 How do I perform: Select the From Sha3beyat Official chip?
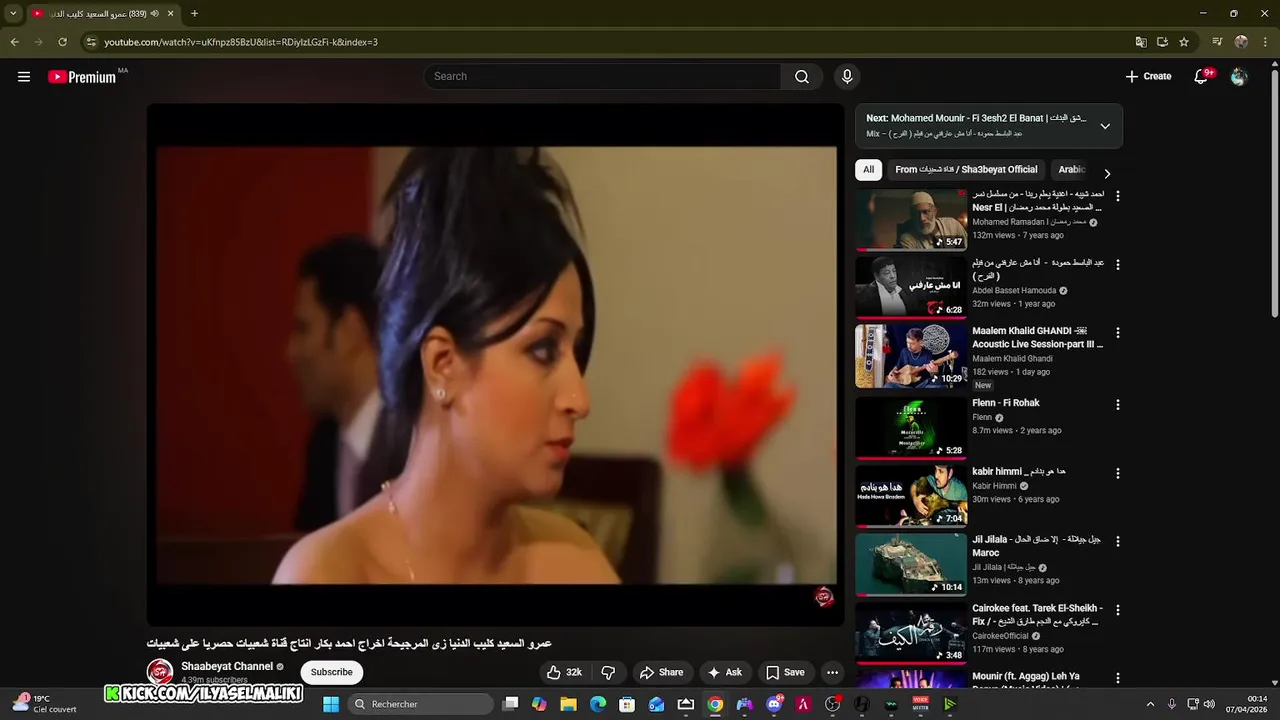[966, 170]
